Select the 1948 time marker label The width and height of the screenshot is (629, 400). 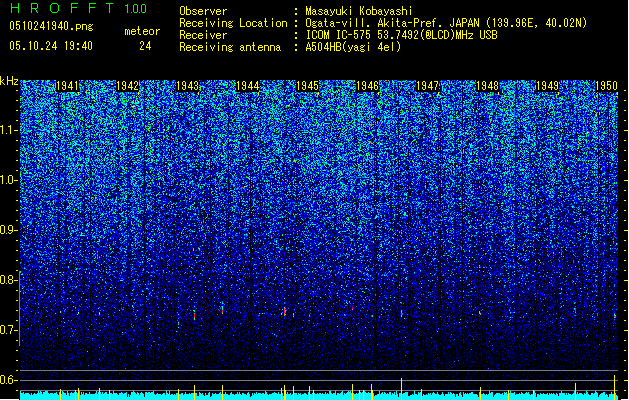point(487,86)
